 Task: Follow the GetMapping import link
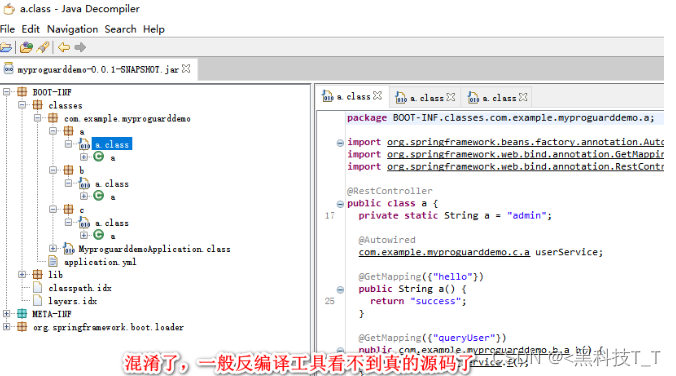pyautogui.click(x=525, y=154)
